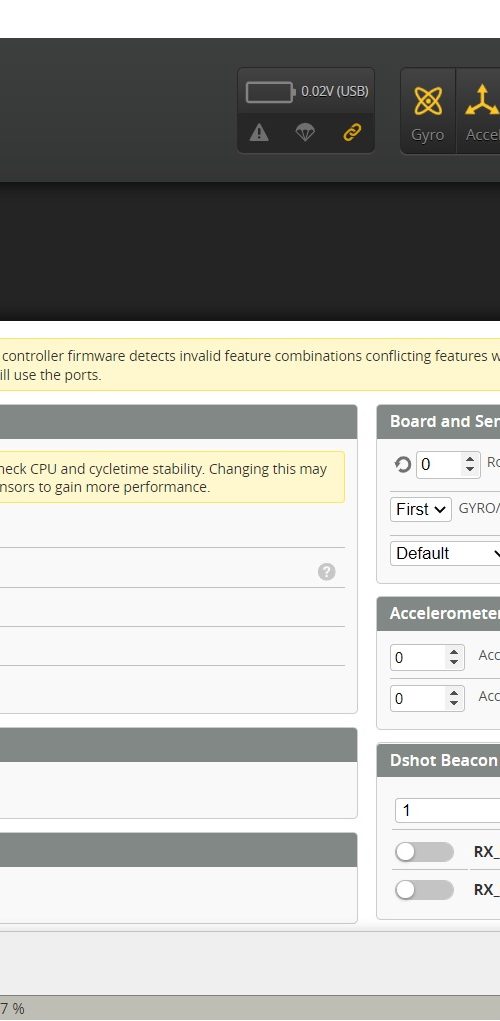
Task: Click the failsafe parachute icon
Action: [305, 133]
